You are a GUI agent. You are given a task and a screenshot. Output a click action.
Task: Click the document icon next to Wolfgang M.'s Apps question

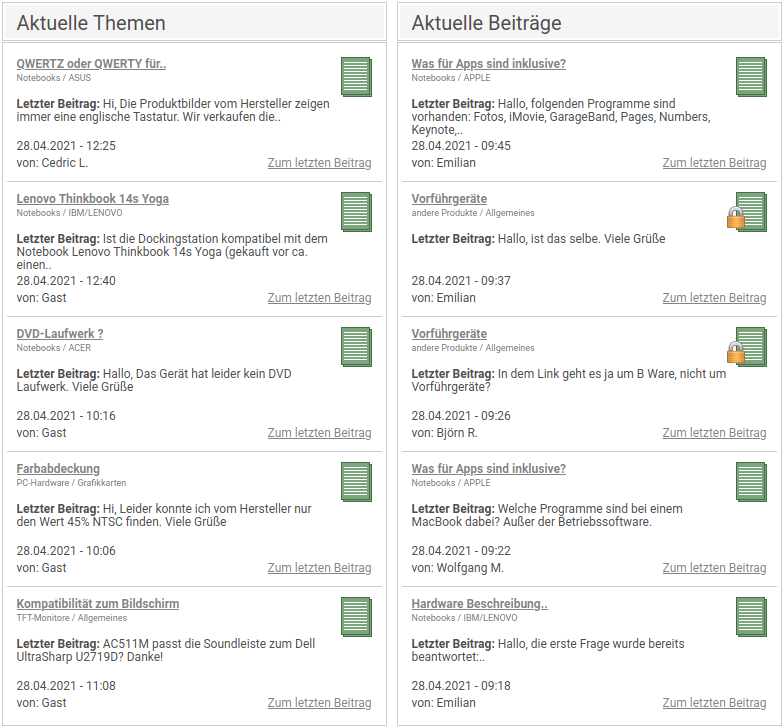[752, 482]
